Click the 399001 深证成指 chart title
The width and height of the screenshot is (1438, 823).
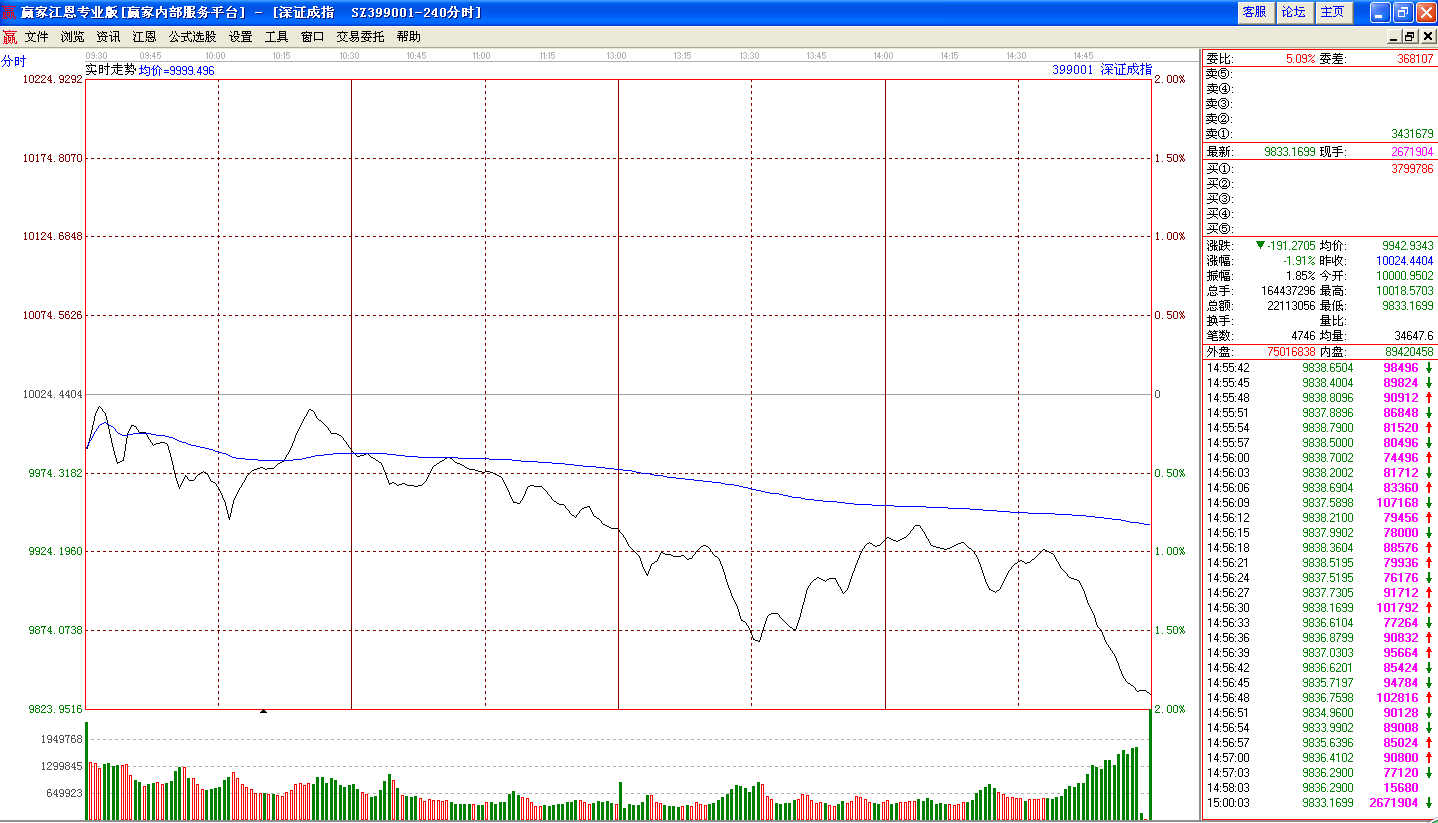point(1102,70)
